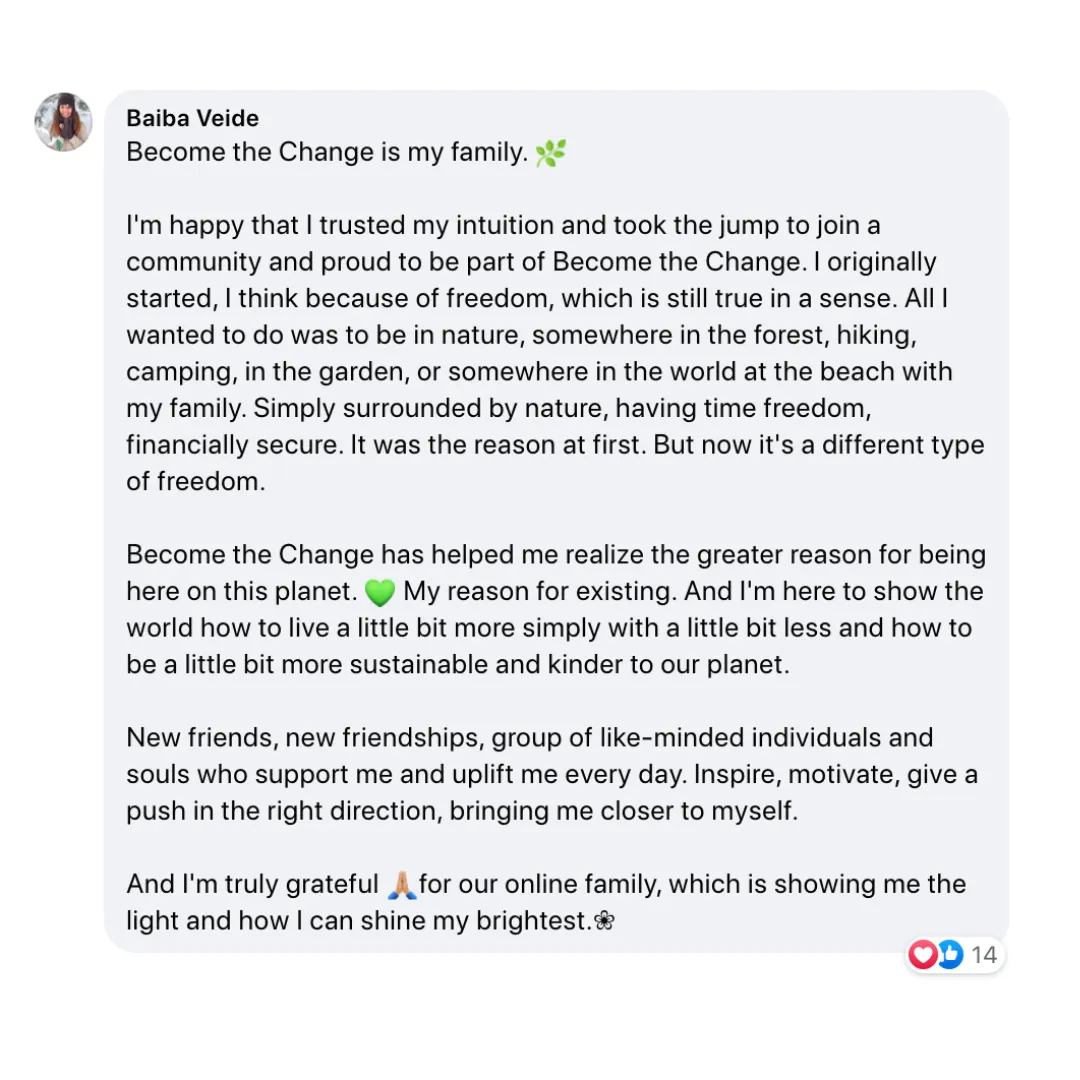Click the line 'push in the right direction'

click(x=461, y=811)
